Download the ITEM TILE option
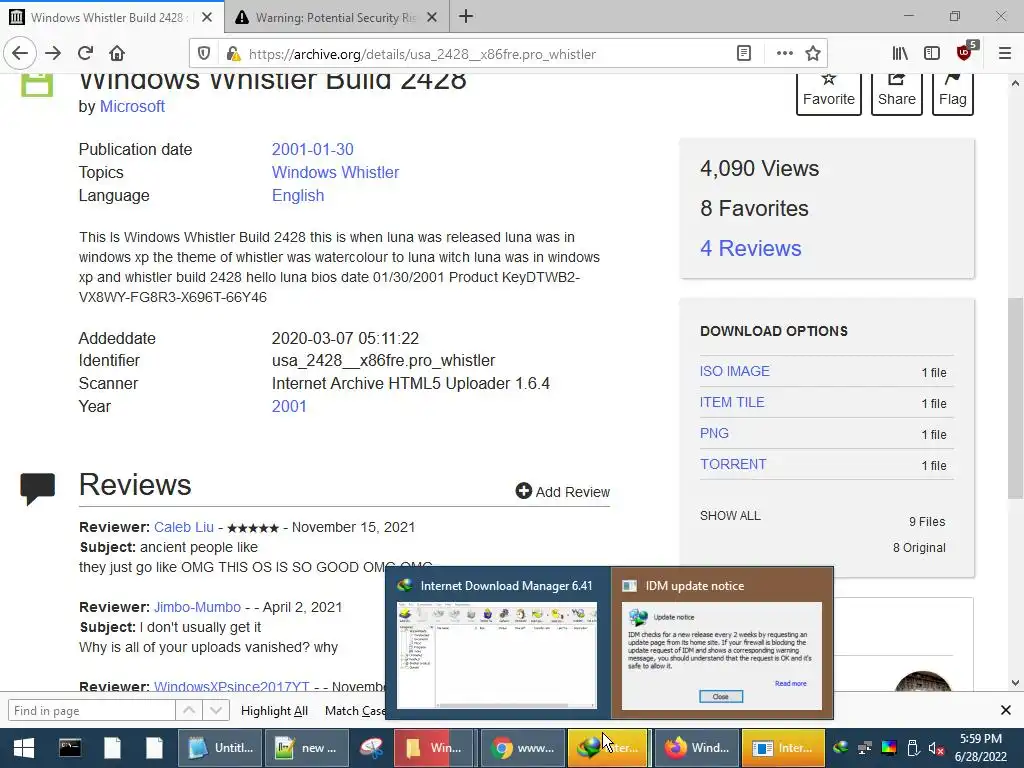 coord(732,402)
